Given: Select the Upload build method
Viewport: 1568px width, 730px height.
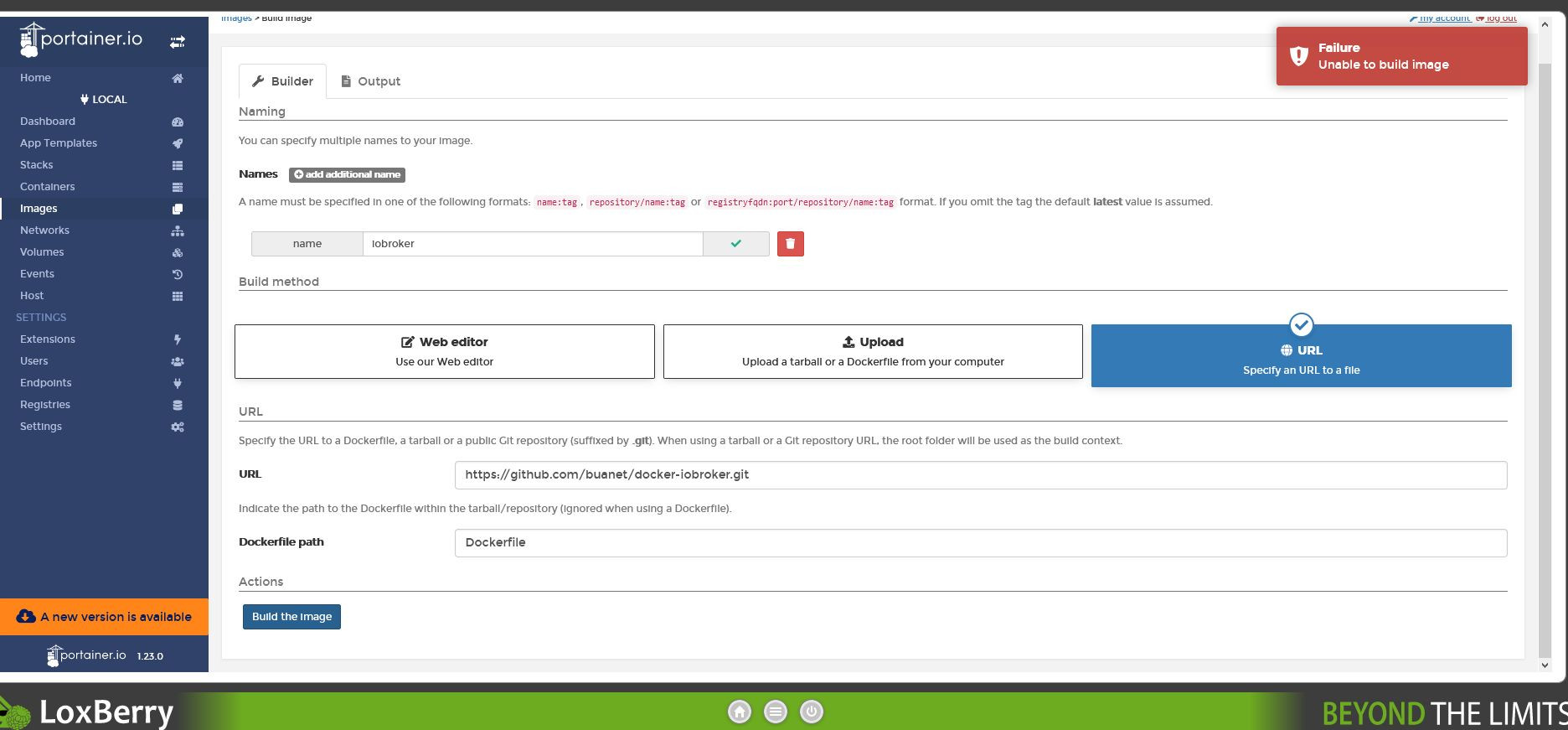Looking at the screenshot, I should pyautogui.click(x=873, y=351).
